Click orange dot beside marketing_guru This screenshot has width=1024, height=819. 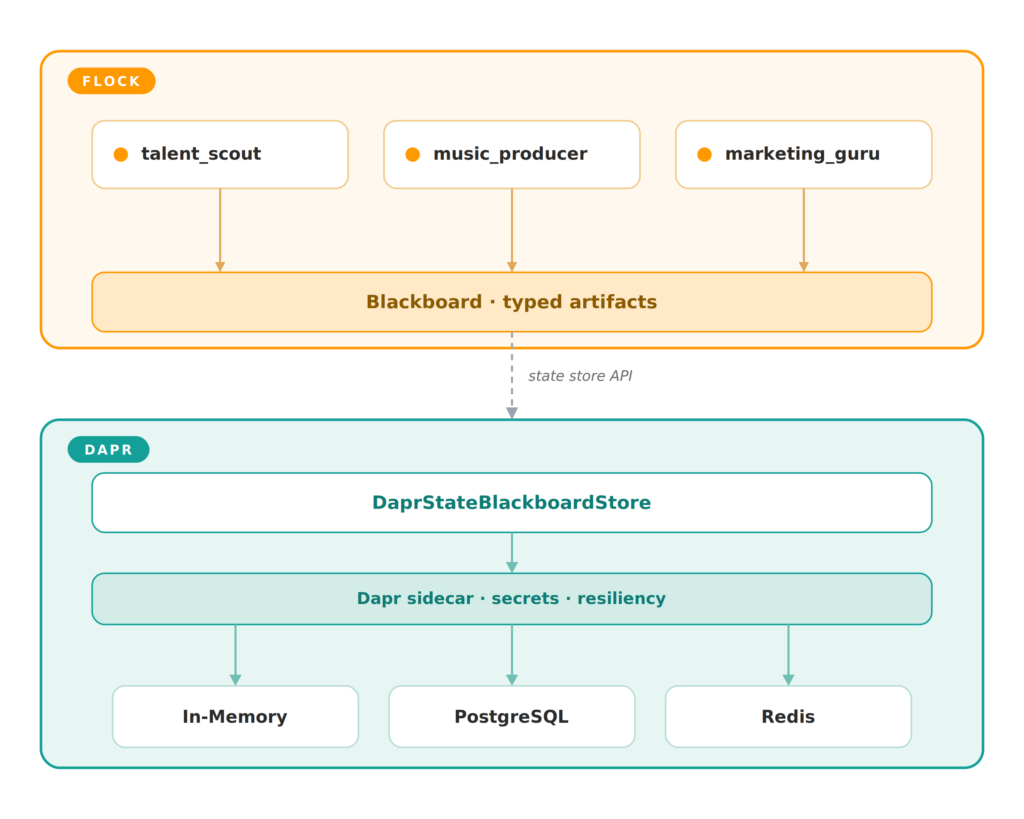pos(705,154)
